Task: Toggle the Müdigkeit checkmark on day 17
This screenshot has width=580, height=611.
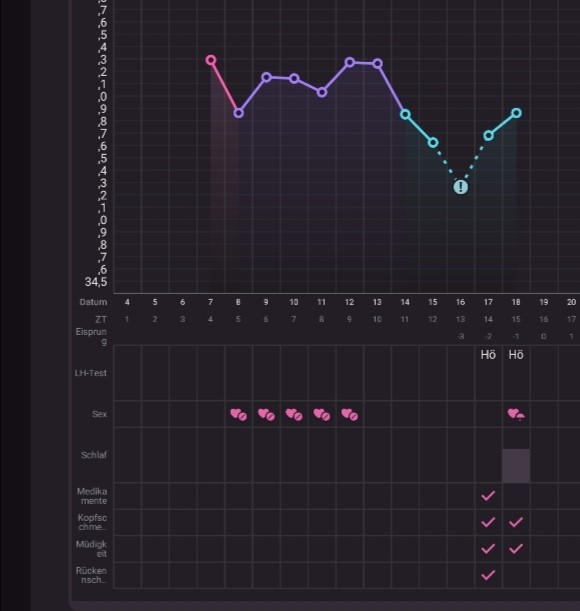Action: click(x=488, y=549)
